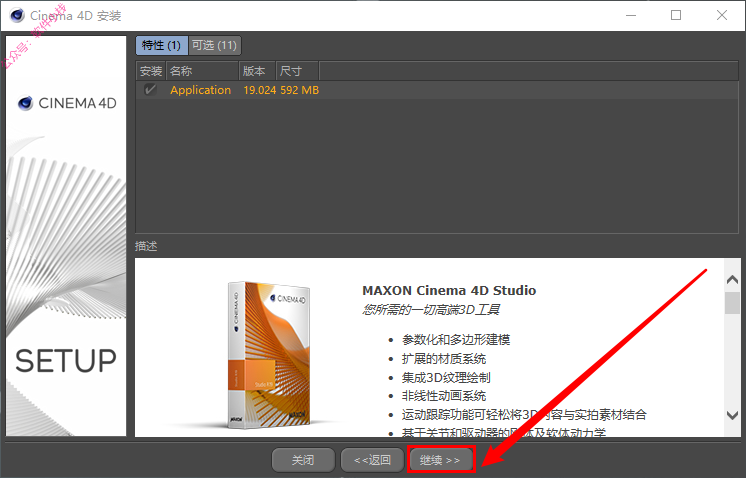Click the 关闭 button
Screen dimensions: 746x478
pyautogui.click(x=303, y=460)
